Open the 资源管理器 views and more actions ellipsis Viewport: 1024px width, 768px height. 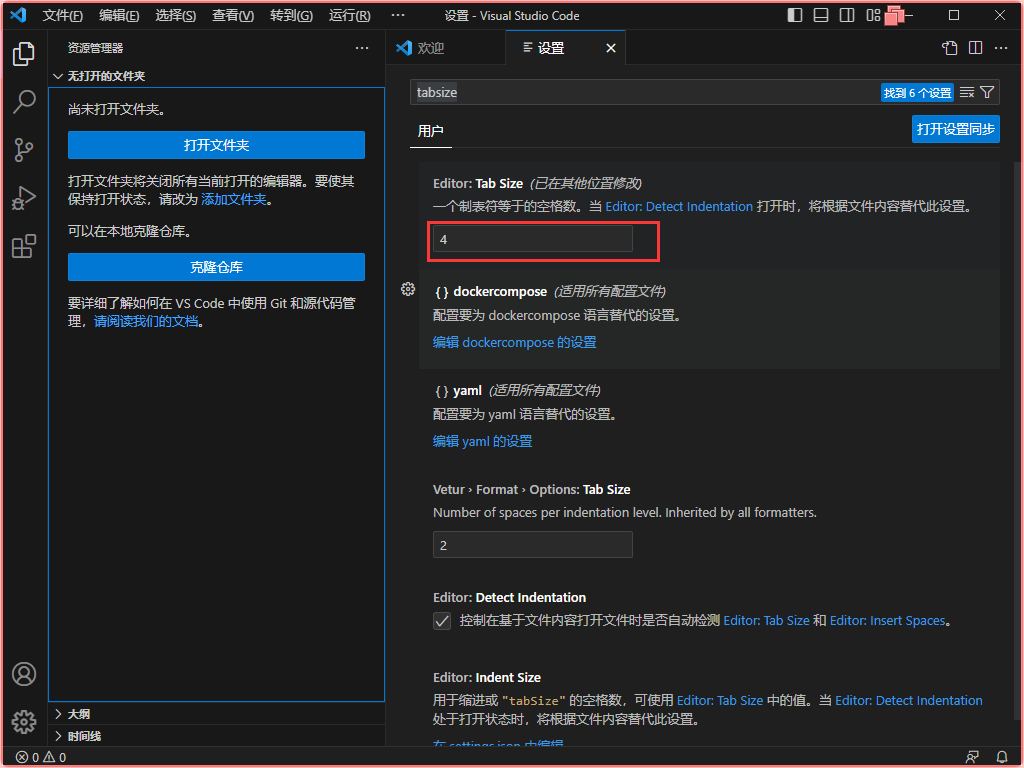tap(362, 48)
